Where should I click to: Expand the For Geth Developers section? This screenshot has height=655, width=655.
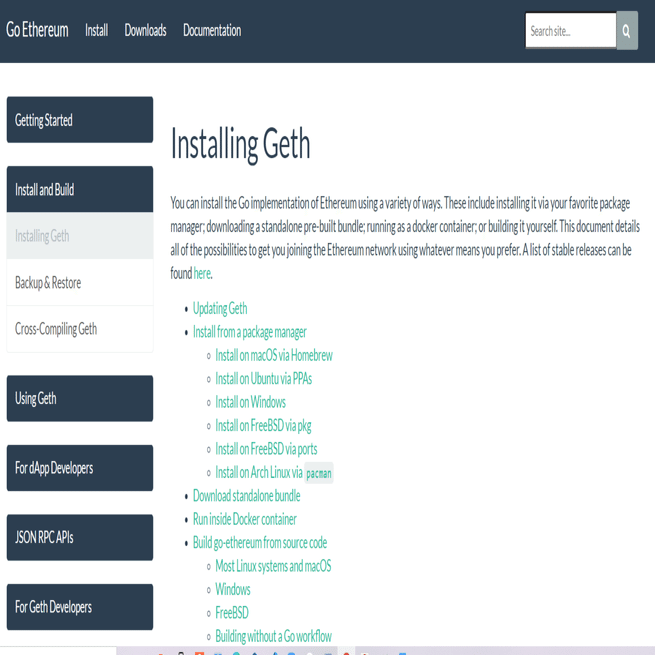point(80,607)
